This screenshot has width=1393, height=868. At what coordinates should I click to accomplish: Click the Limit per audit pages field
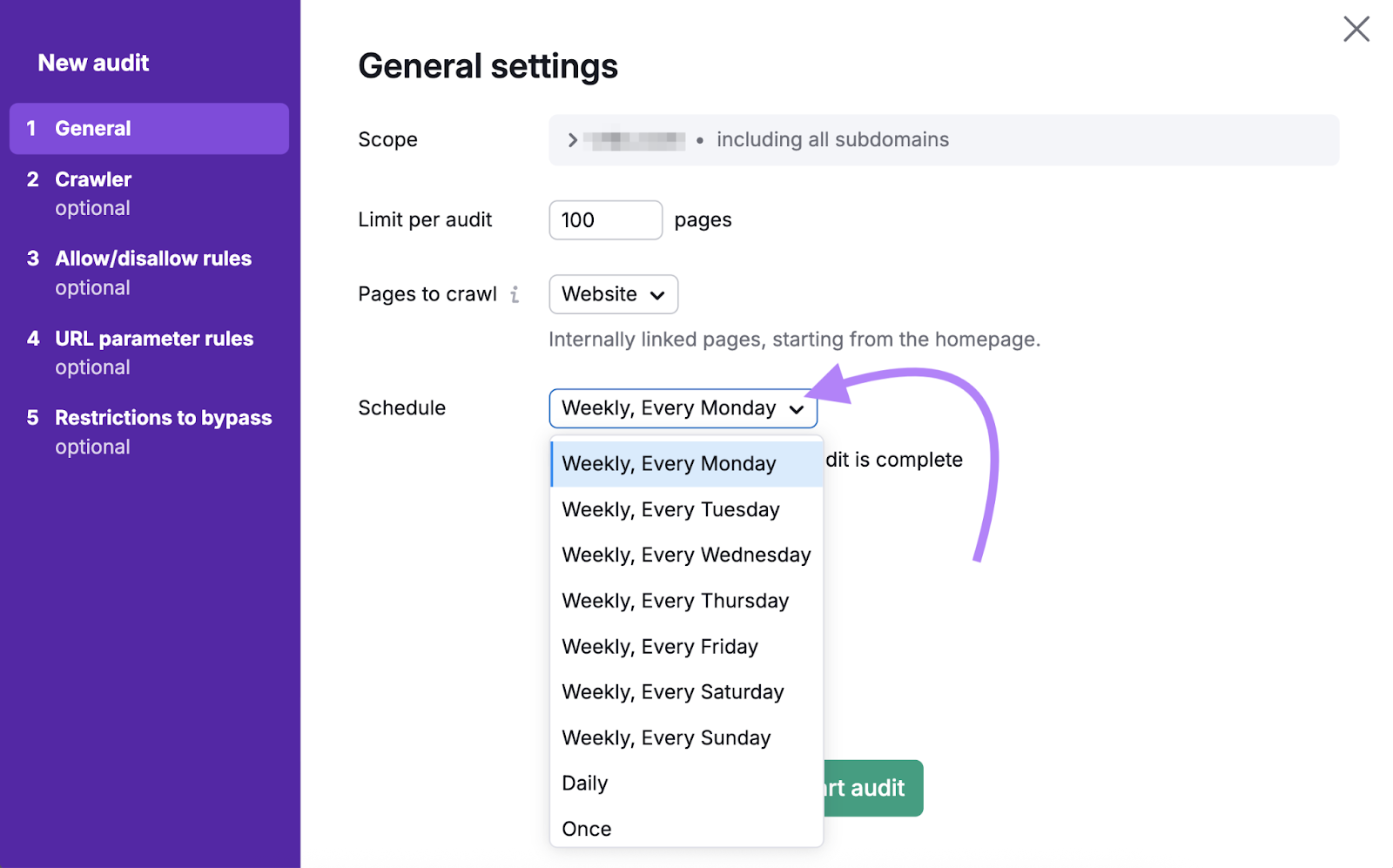coord(605,219)
